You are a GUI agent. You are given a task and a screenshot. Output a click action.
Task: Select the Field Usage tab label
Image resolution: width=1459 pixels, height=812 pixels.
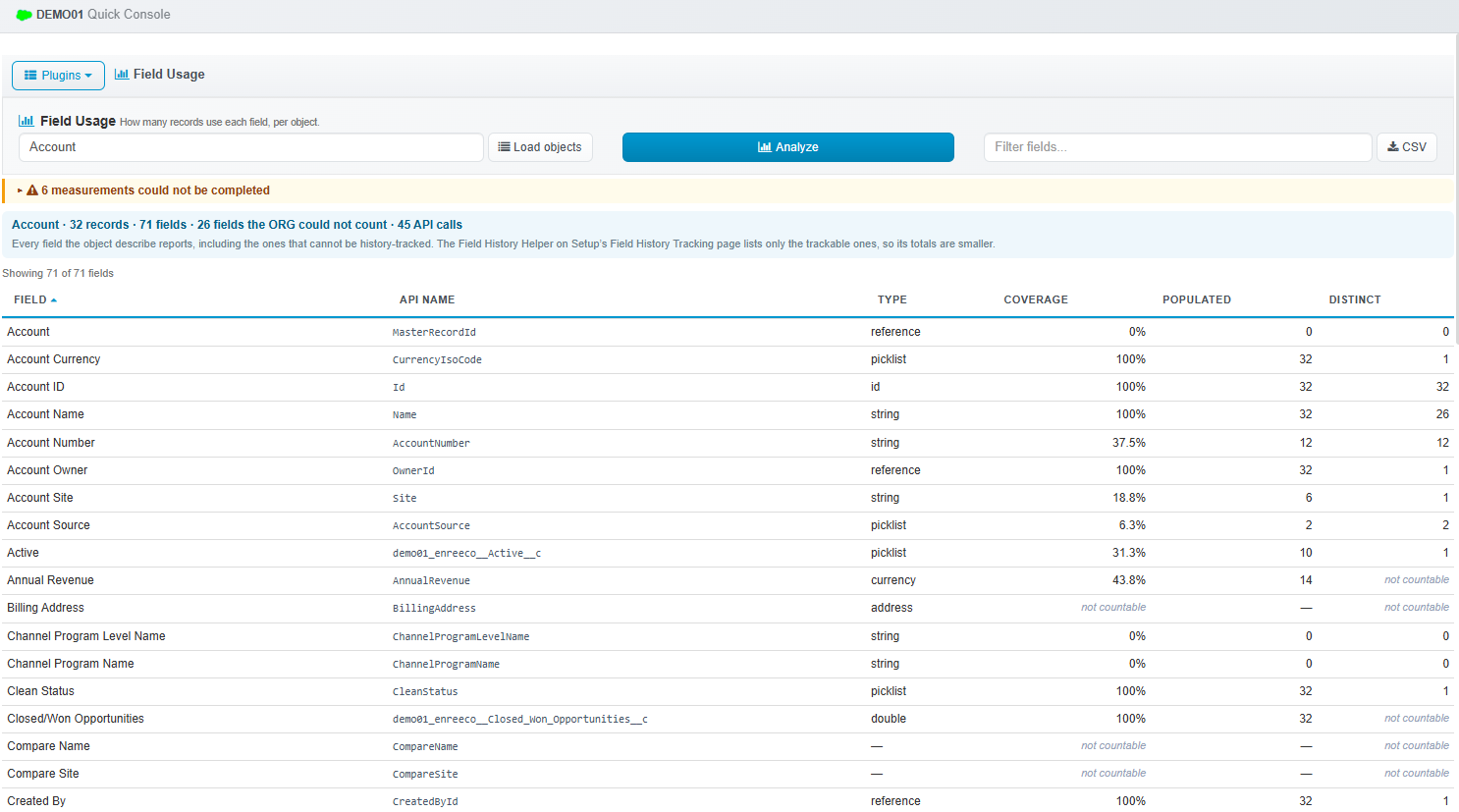pyautogui.click(x=169, y=75)
